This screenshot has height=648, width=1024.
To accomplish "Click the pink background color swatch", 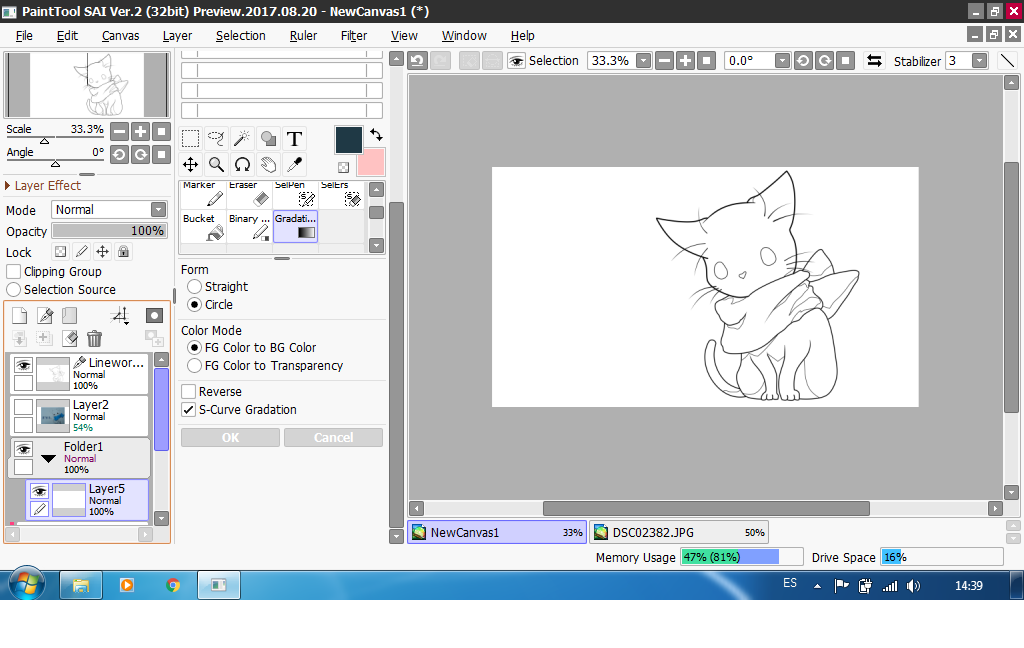I will (371, 162).
